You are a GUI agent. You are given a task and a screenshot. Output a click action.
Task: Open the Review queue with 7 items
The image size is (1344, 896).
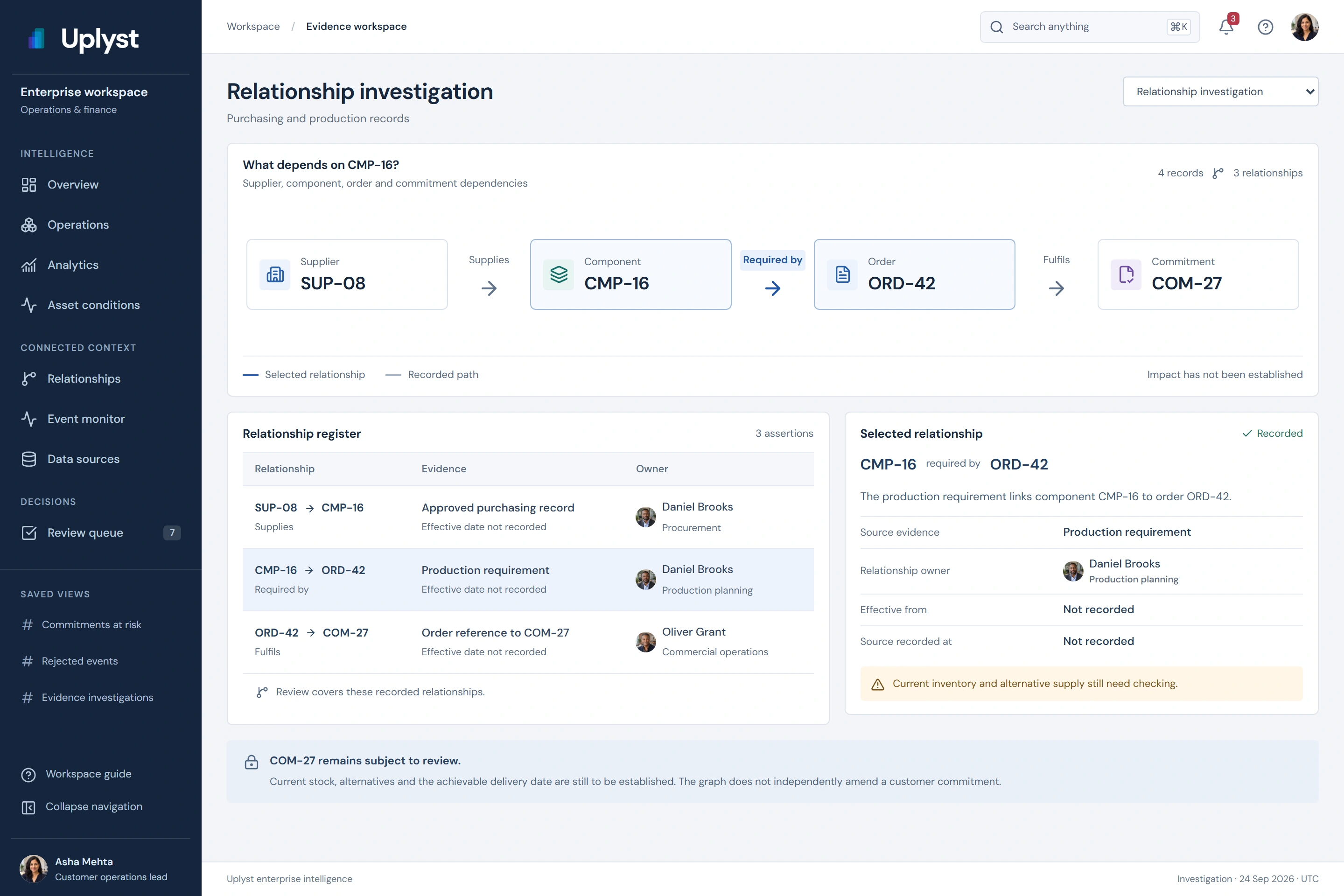coord(101,532)
